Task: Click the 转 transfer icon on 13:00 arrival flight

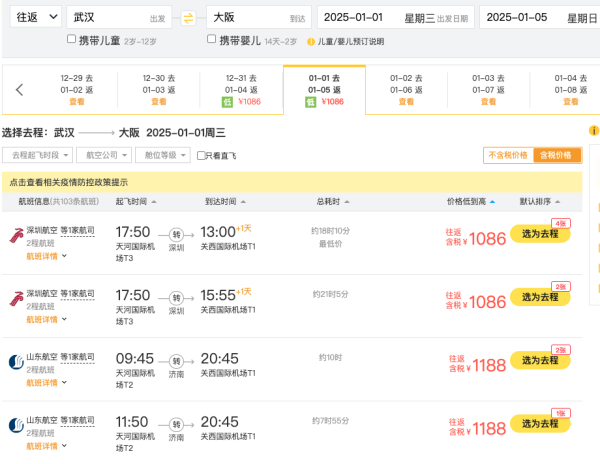Action: (176, 234)
